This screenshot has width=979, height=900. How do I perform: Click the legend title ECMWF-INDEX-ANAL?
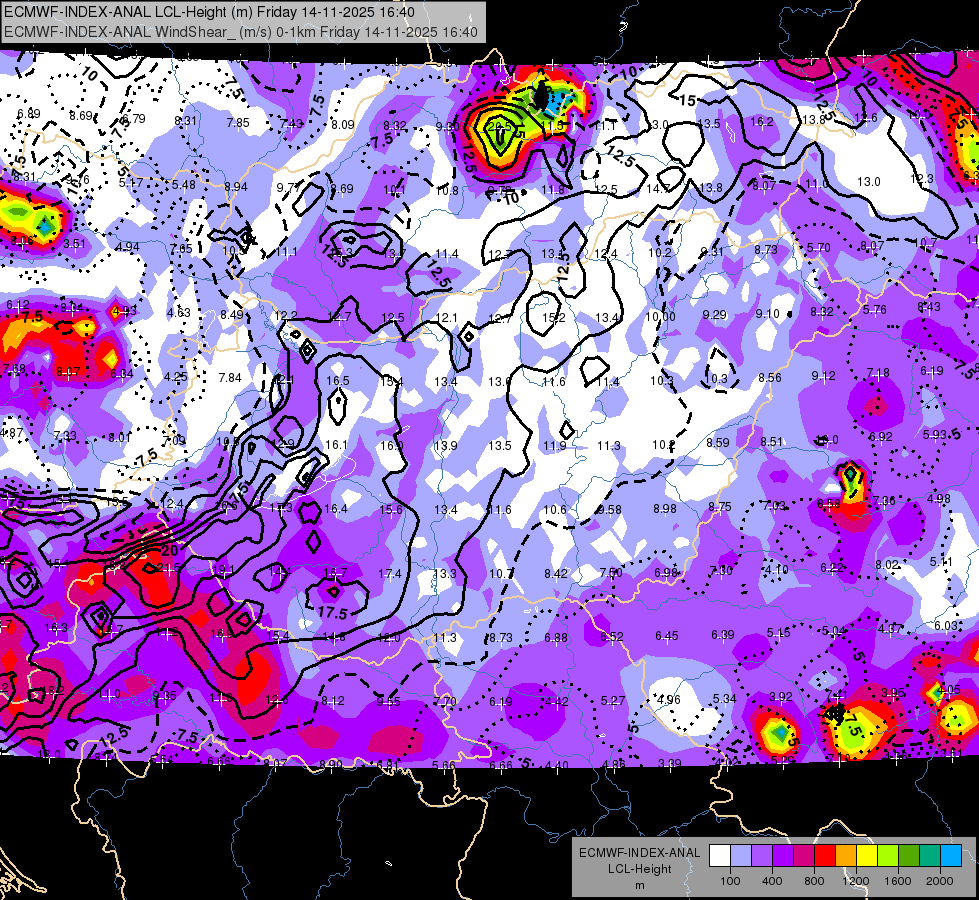[x=639, y=853]
